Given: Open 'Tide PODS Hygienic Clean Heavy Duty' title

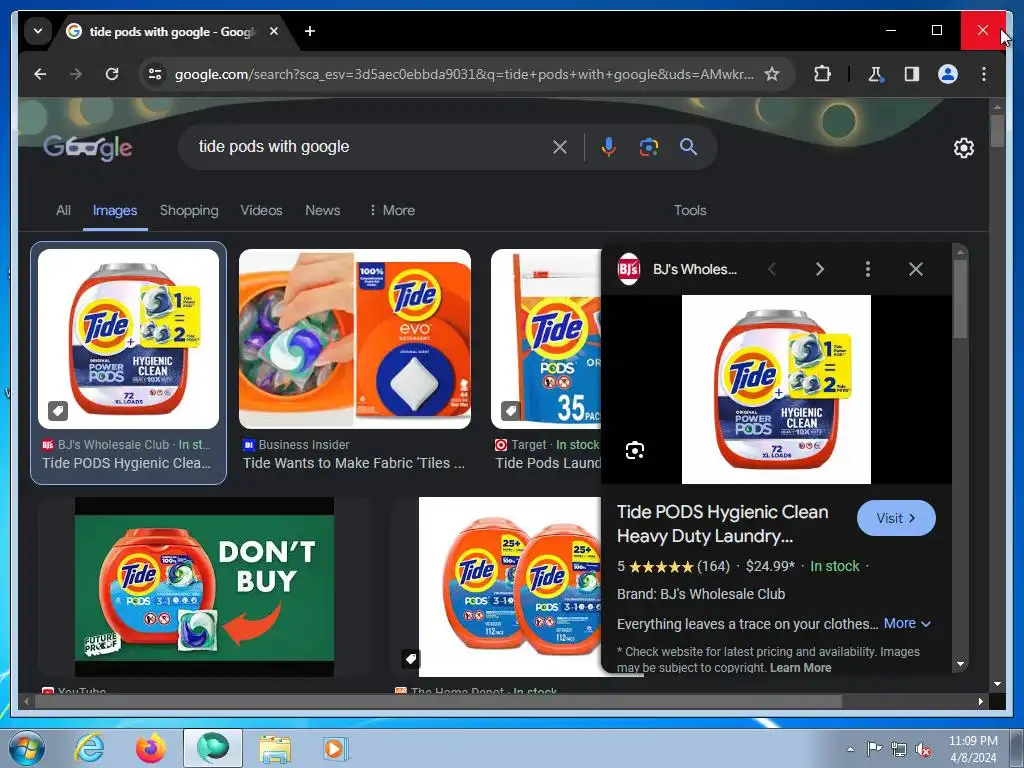Looking at the screenshot, I should pyautogui.click(x=722, y=524).
